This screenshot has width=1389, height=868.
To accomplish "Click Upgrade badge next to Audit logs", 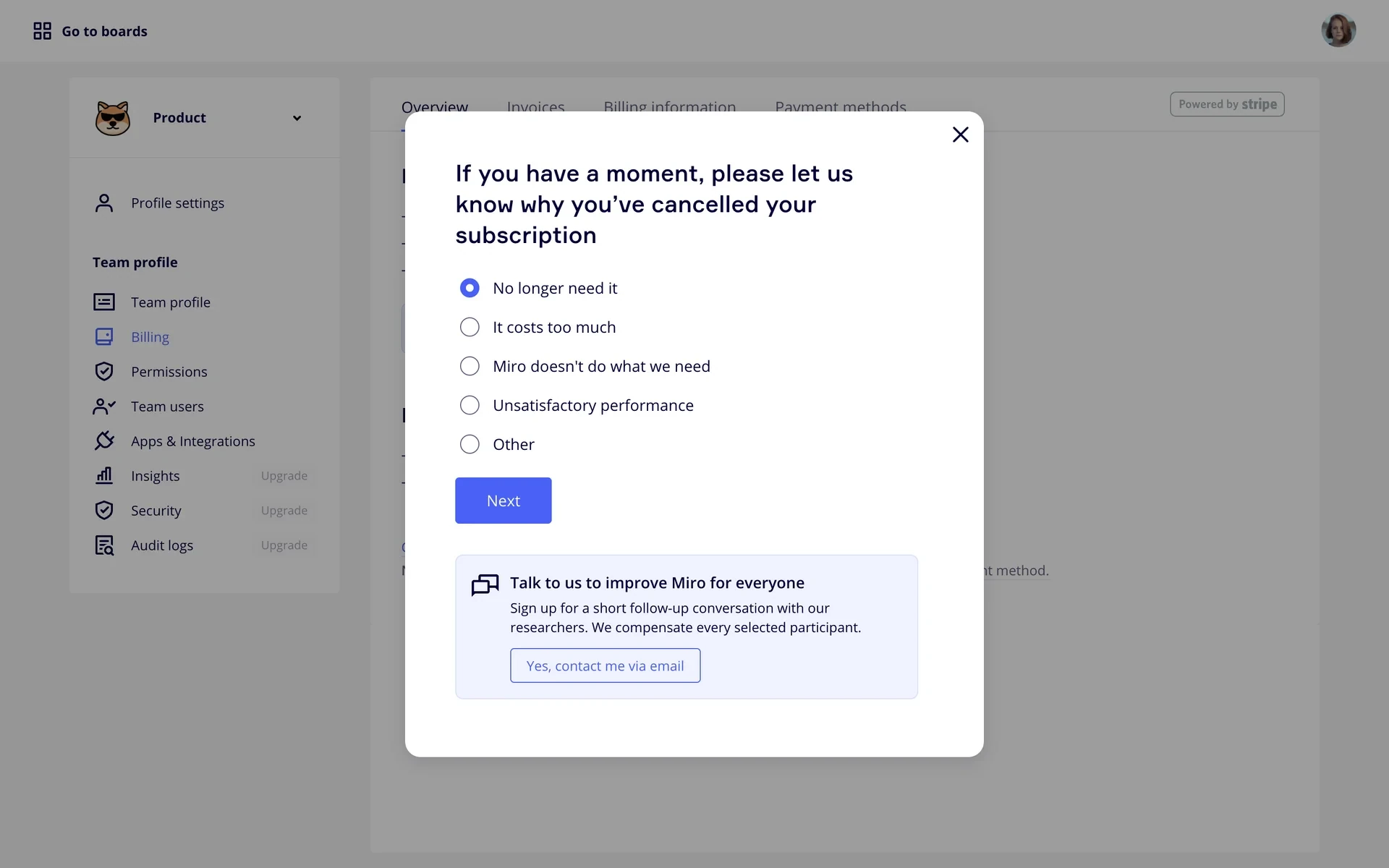I will point(284,545).
